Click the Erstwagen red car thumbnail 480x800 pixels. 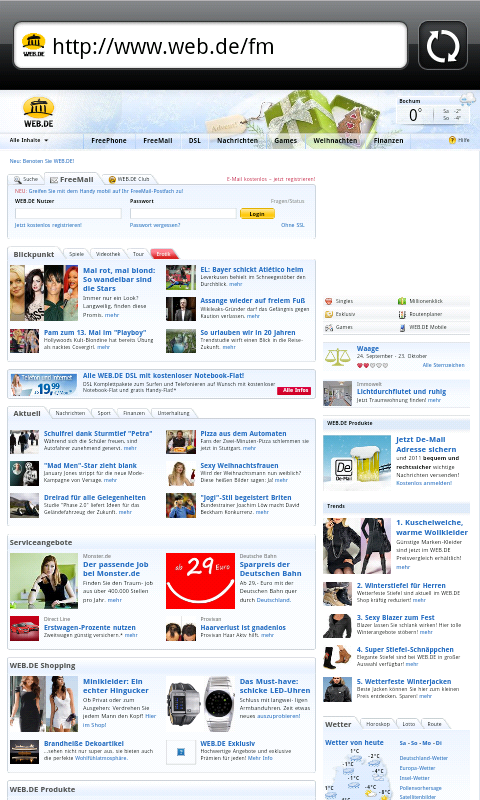(x=24, y=629)
